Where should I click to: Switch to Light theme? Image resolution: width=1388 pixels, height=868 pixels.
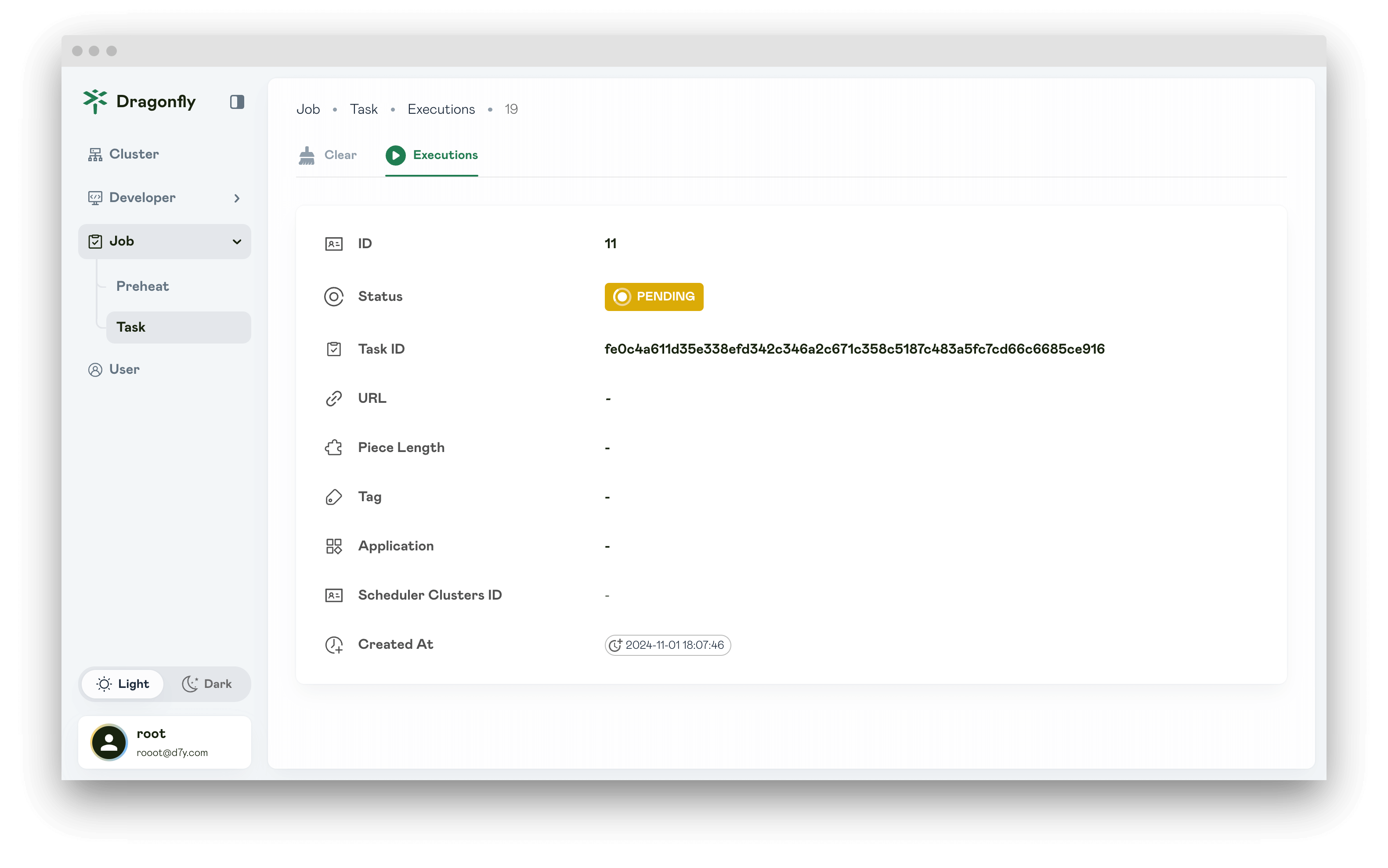coord(122,684)
